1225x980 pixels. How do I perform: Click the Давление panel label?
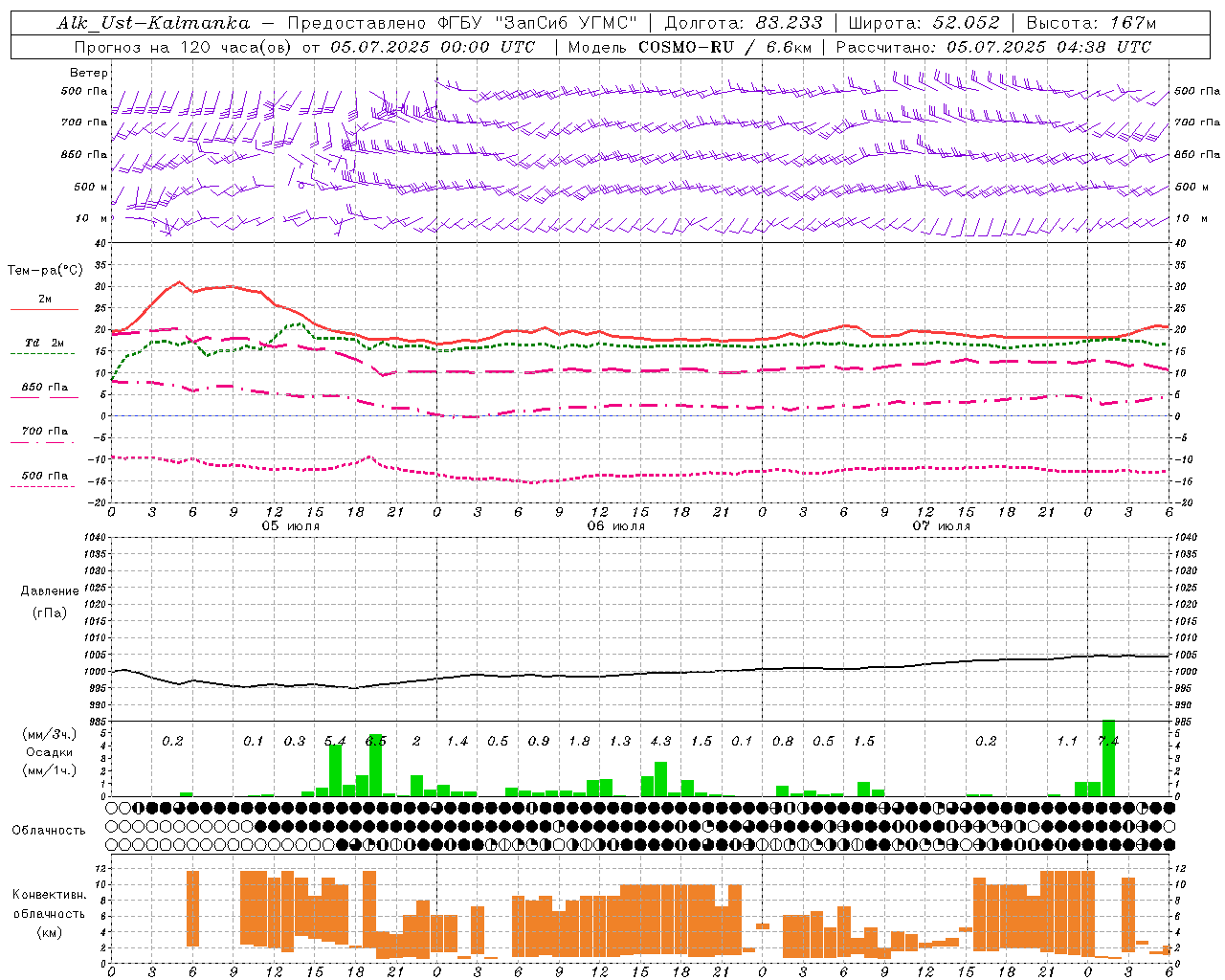pyautogui.click(x=50, y=591)
